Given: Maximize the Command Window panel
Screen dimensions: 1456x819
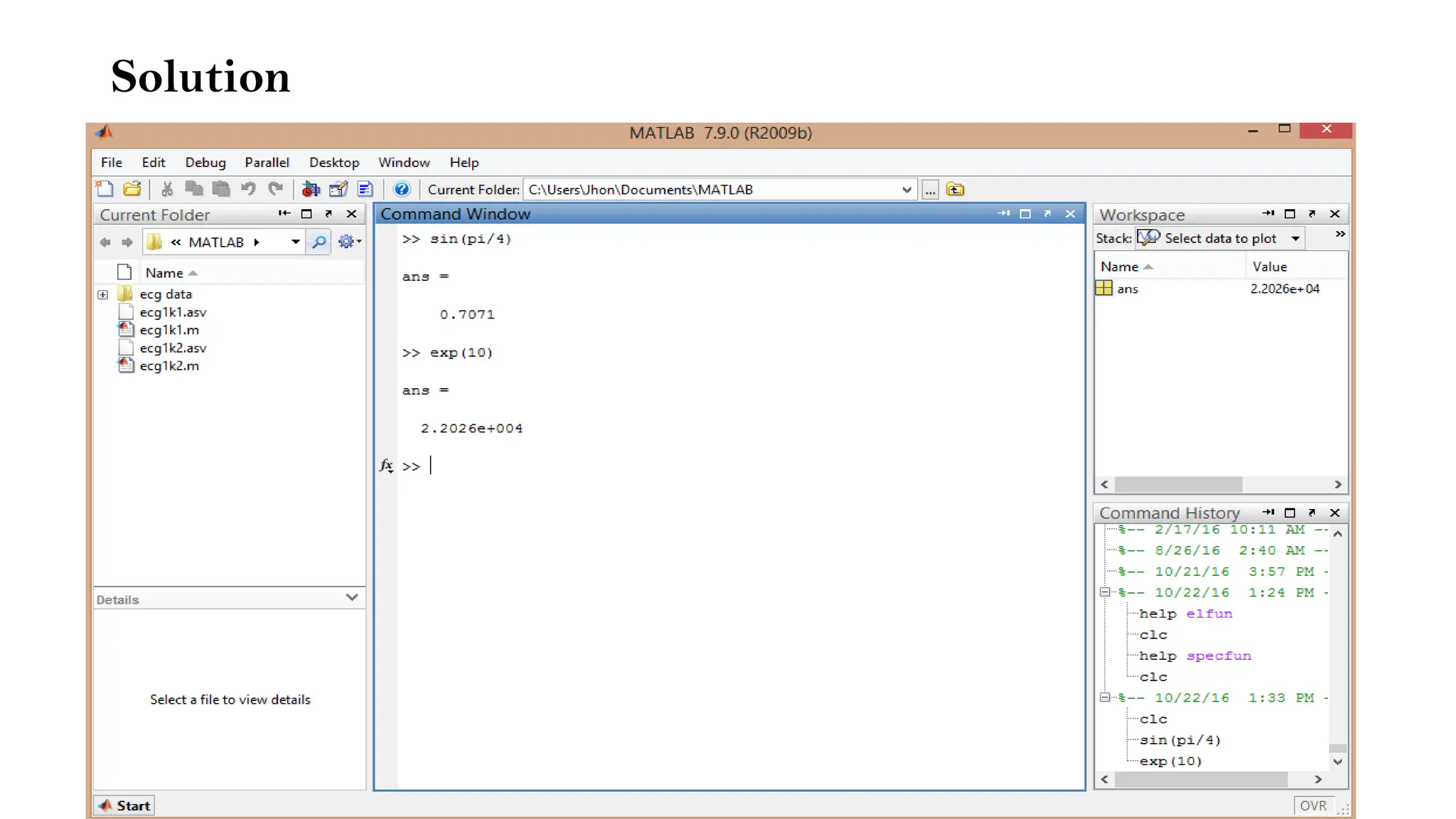Looking at the screenshot, I should tap(1025, 214).
